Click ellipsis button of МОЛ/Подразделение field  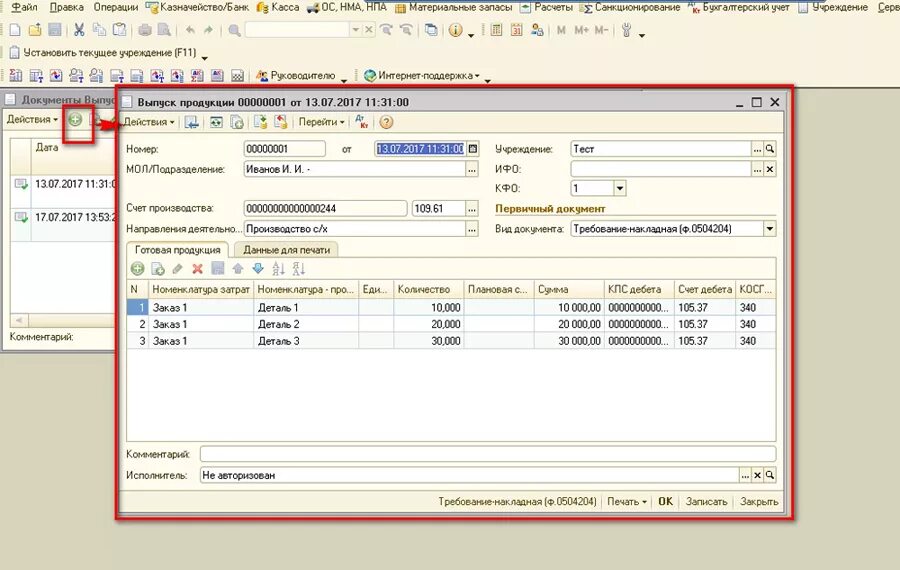(x=472, y=169)
